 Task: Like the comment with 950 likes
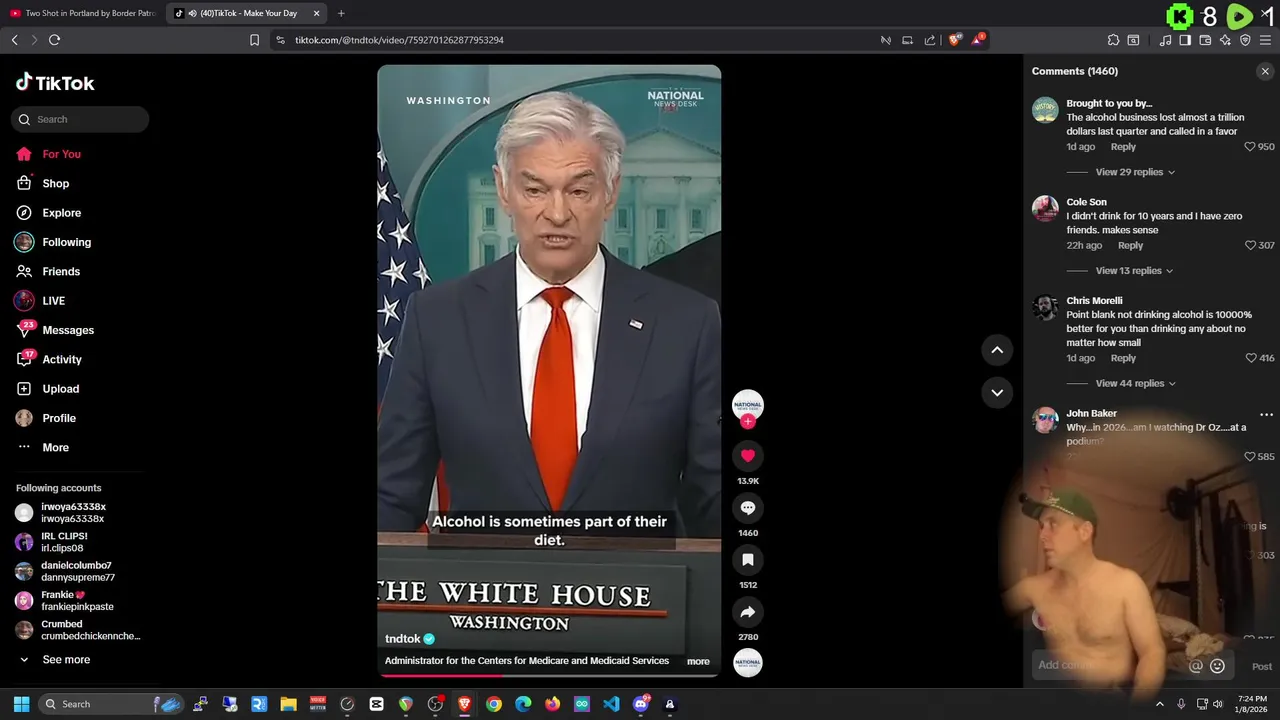point(1249,147)
